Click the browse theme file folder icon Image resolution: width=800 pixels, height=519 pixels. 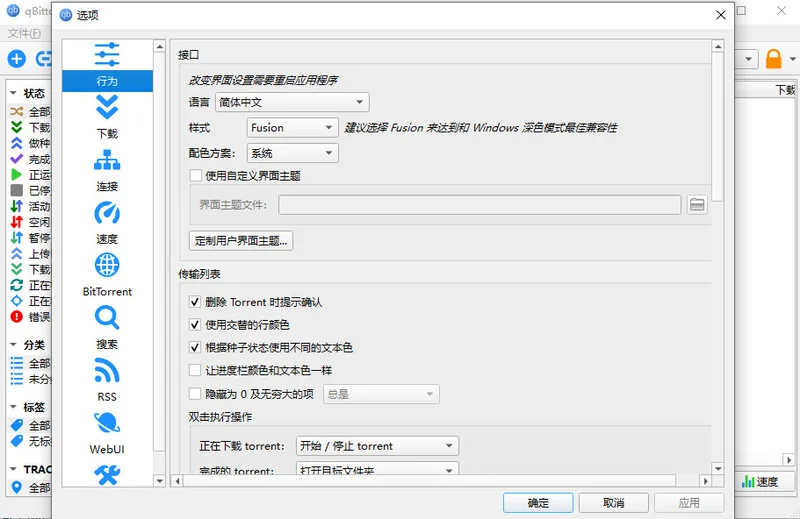[697, 205]
